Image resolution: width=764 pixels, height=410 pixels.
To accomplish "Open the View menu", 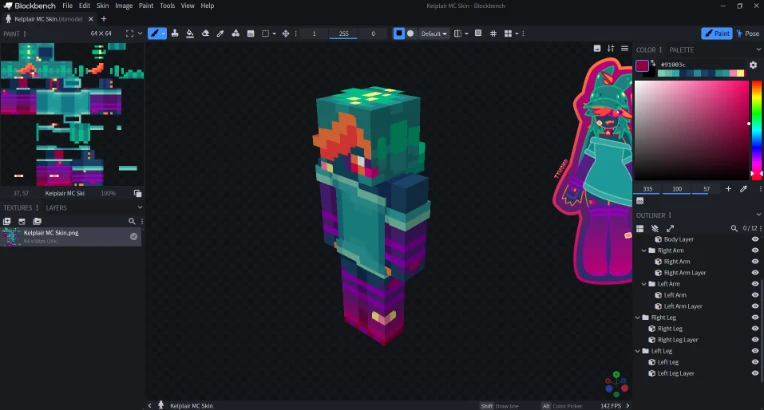I will 188,6.
